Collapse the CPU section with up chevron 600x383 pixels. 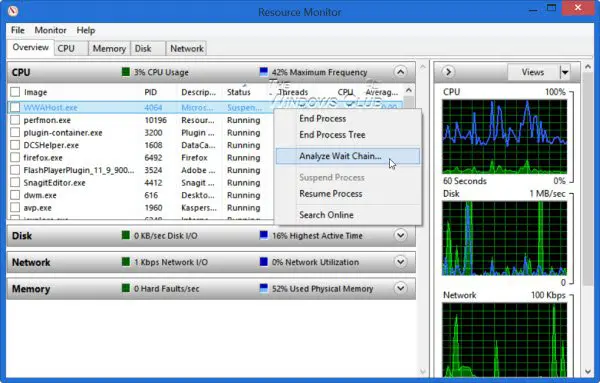(400, 72)
